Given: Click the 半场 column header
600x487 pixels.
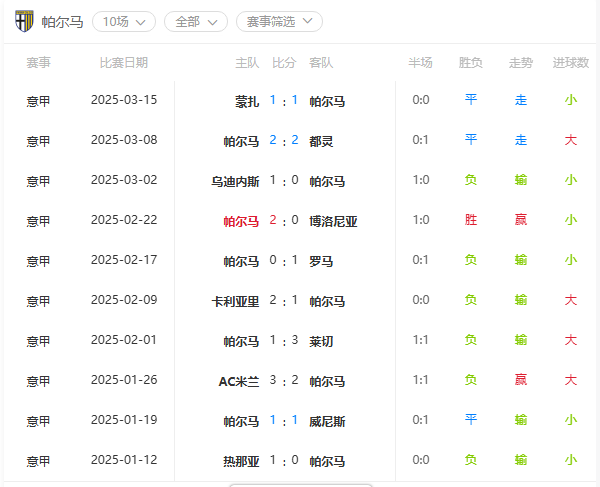Looking at the screenshot, I should (421, 62).
